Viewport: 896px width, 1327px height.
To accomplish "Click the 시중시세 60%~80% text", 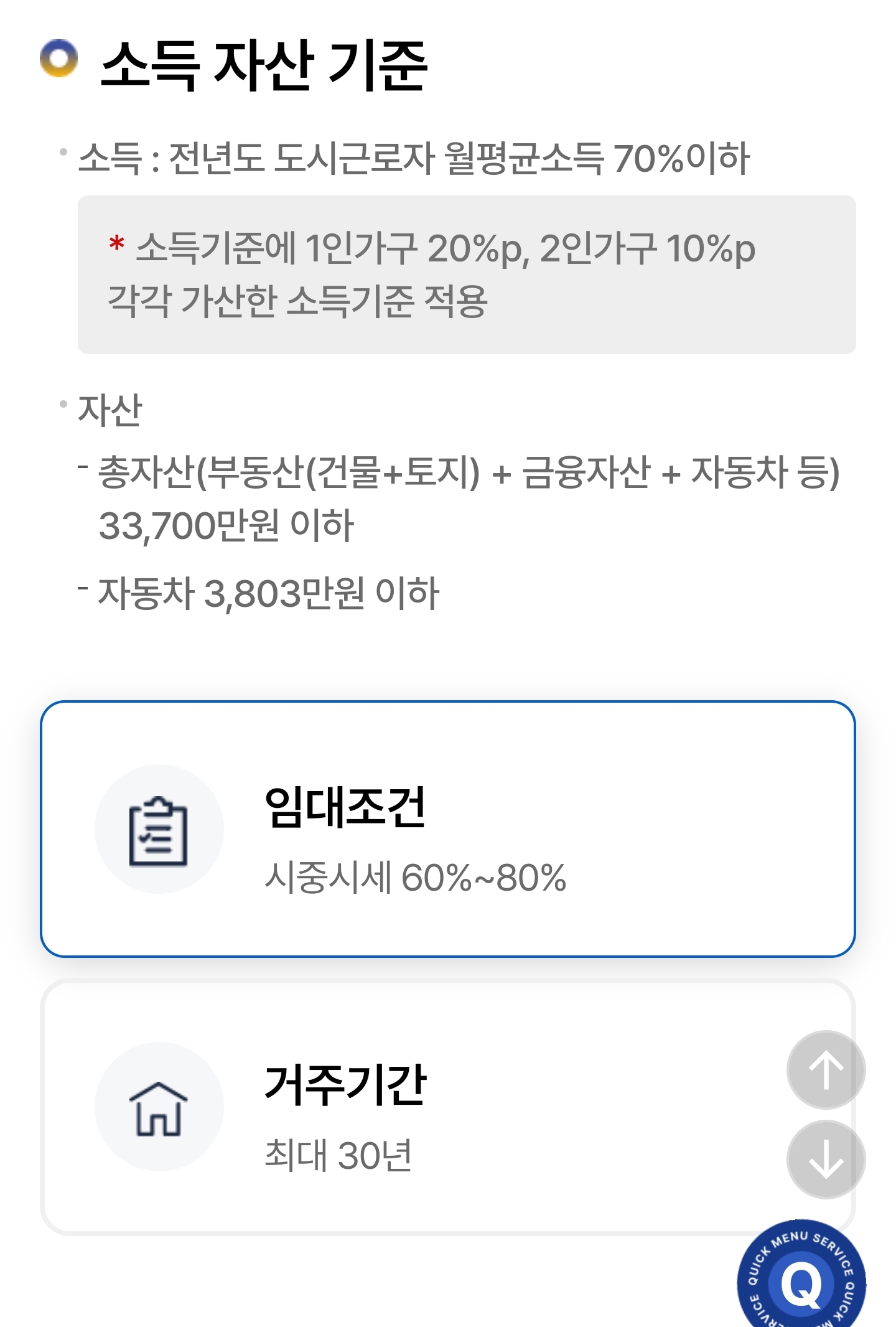I will click(415, 877).
